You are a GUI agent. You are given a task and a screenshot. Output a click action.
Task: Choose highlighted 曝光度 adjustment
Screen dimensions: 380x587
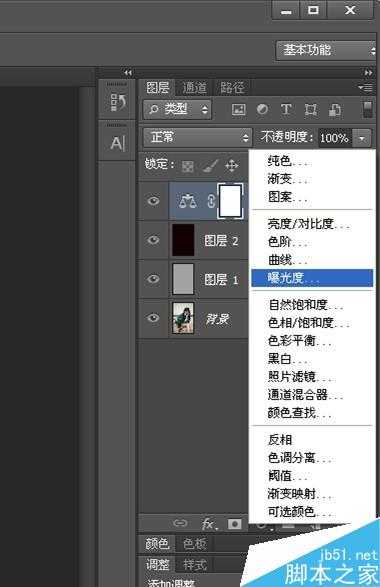(311, 278)
